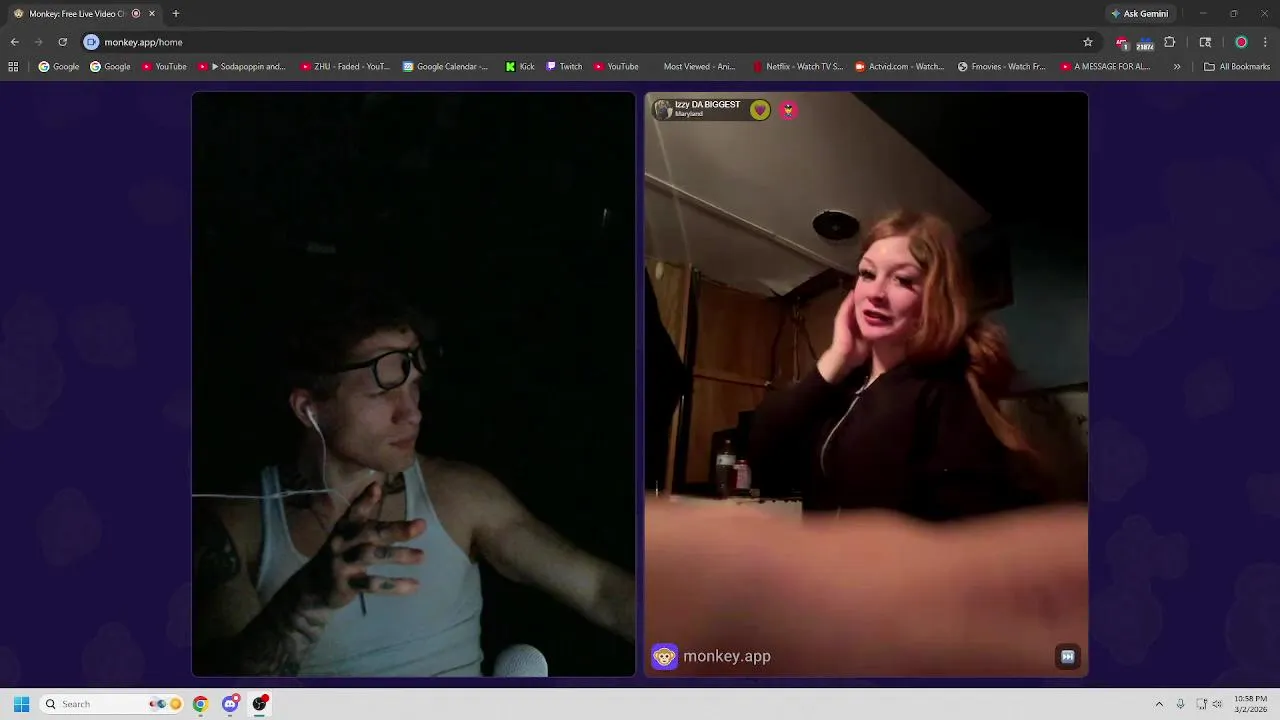Click the extension icon showing 21874
The image size is (1280, 720).
(x=1145, y=42)
